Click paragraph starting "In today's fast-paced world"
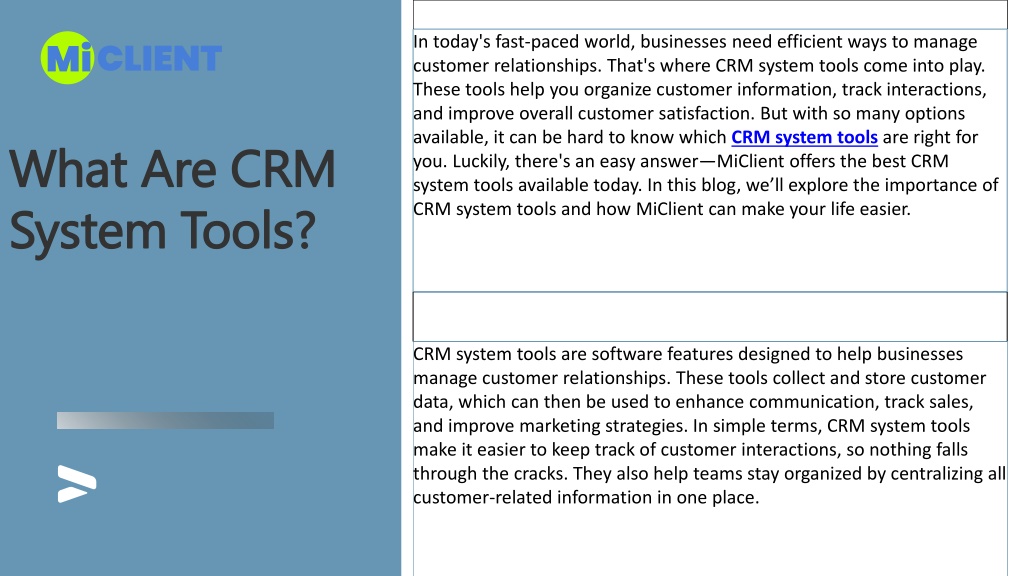This screenshot has width=1024, height=576. (706, 125)
